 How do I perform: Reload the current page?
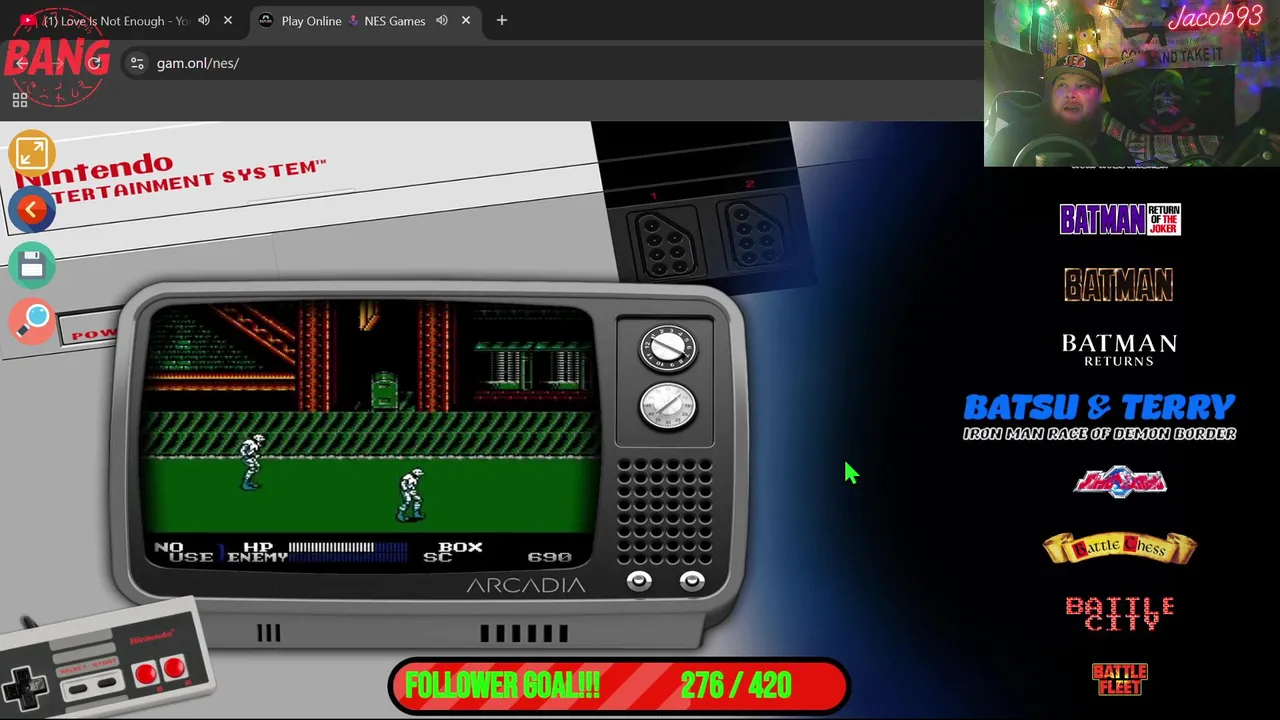(x=95, y=63)
